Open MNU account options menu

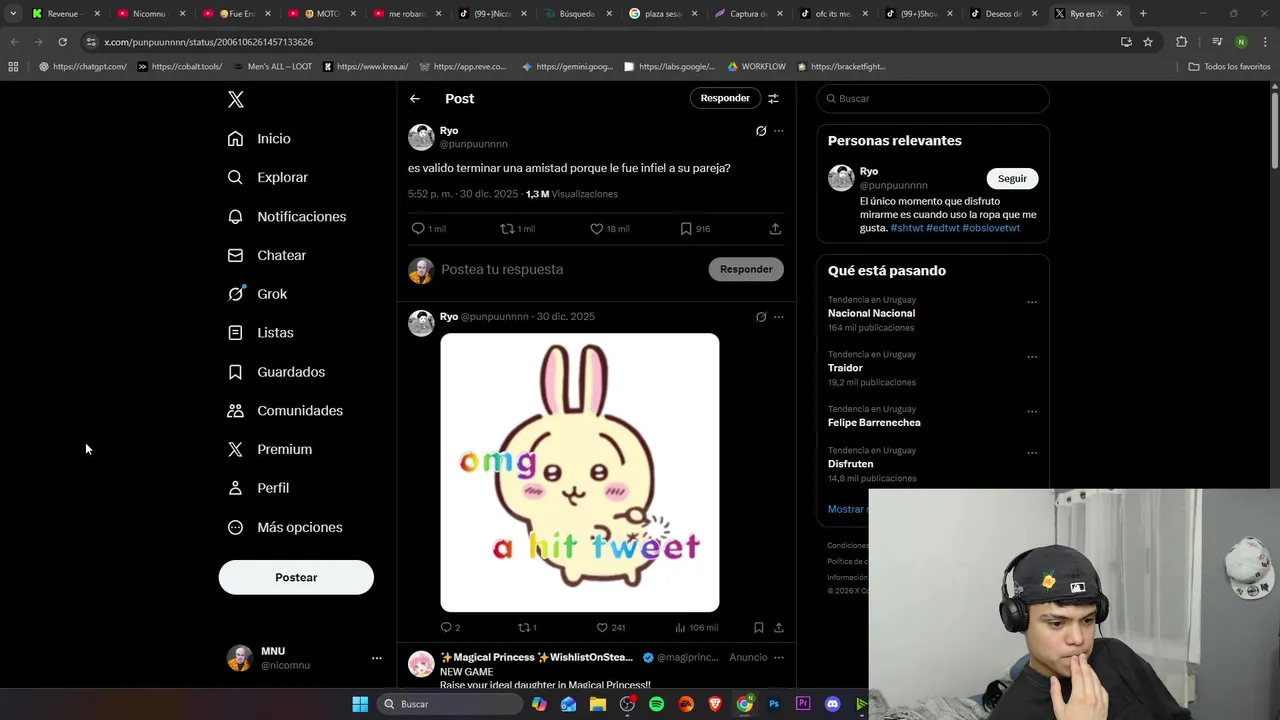click(377, 658)
